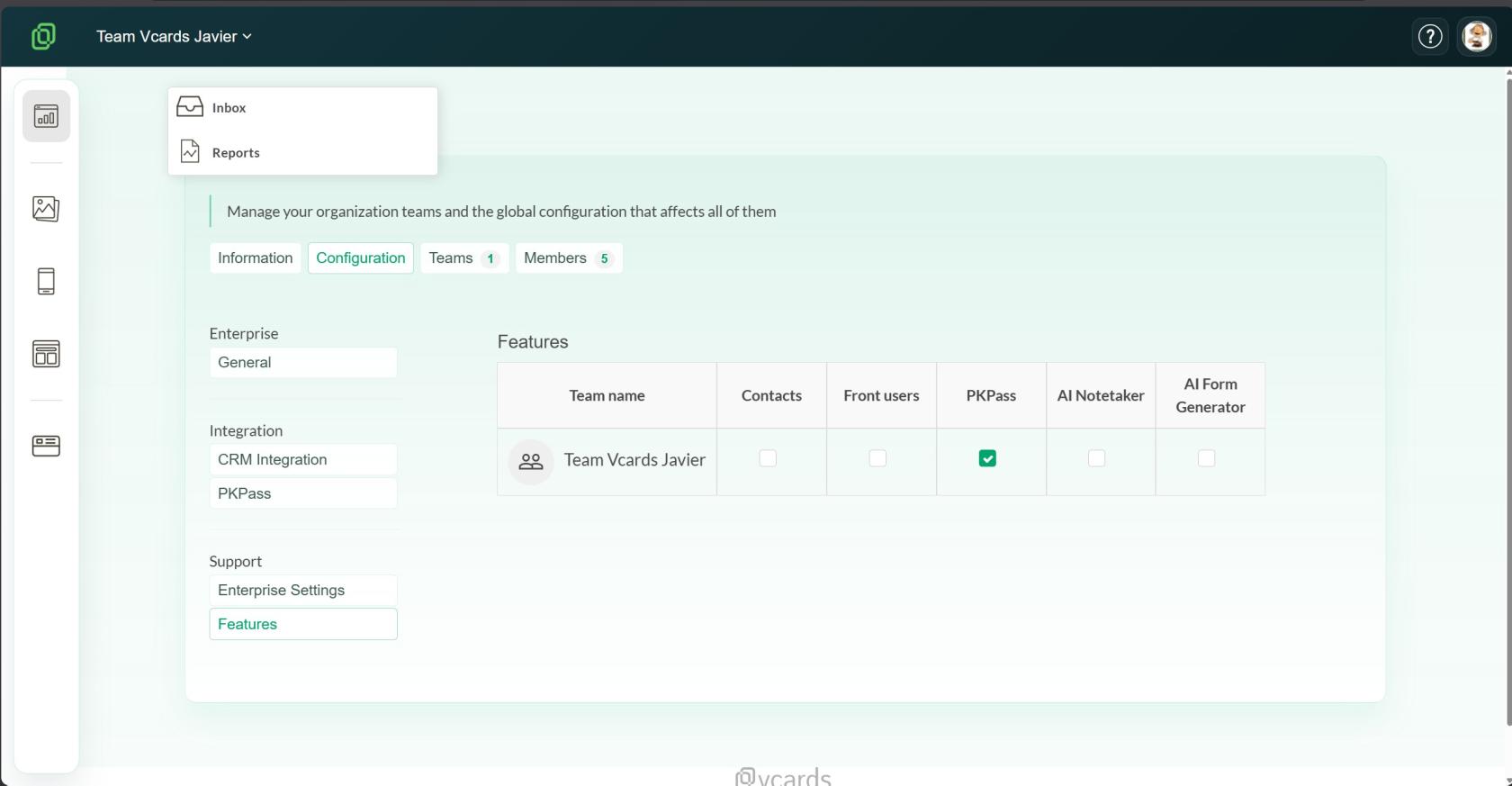Select the mobile phone sidebar icon
This screenshot has width=1512, height=786.
click(46, 282)
